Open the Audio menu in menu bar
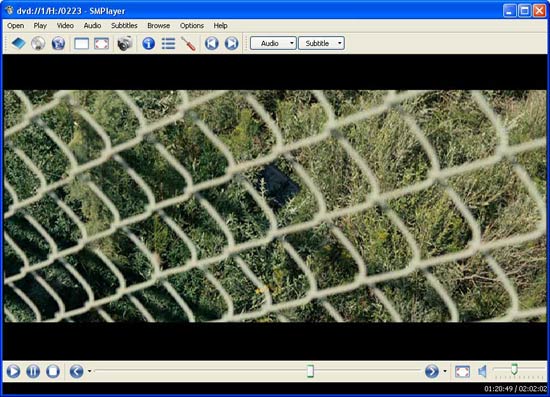The image size is (550, 397). pos(92,26)
